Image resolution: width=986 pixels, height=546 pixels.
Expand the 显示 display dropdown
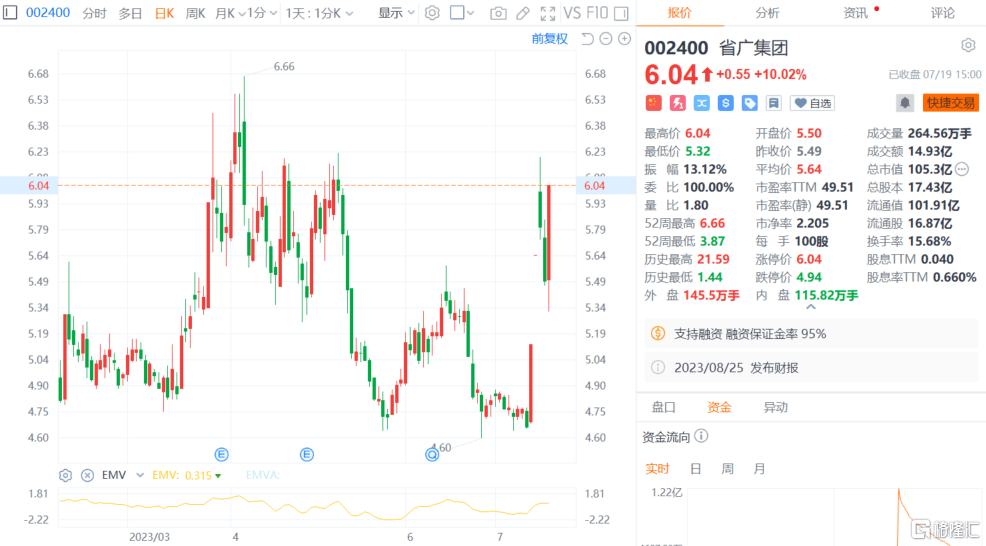click(395, 13)
